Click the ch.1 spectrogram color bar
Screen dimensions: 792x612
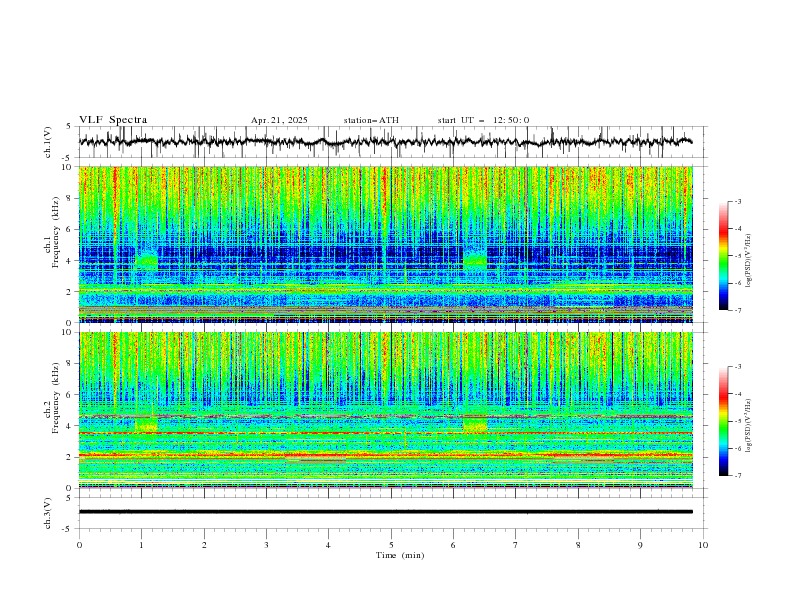(x=723, y=256)
